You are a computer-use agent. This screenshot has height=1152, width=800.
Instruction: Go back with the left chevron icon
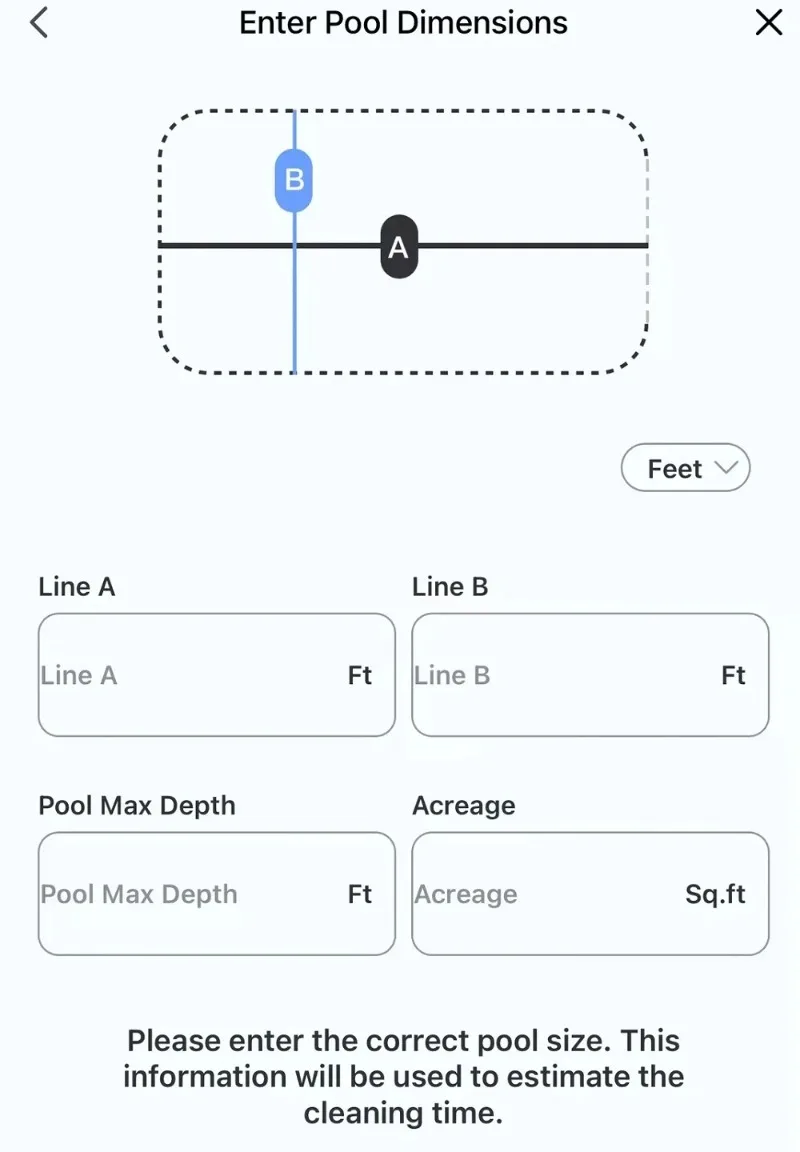[39, 22]
